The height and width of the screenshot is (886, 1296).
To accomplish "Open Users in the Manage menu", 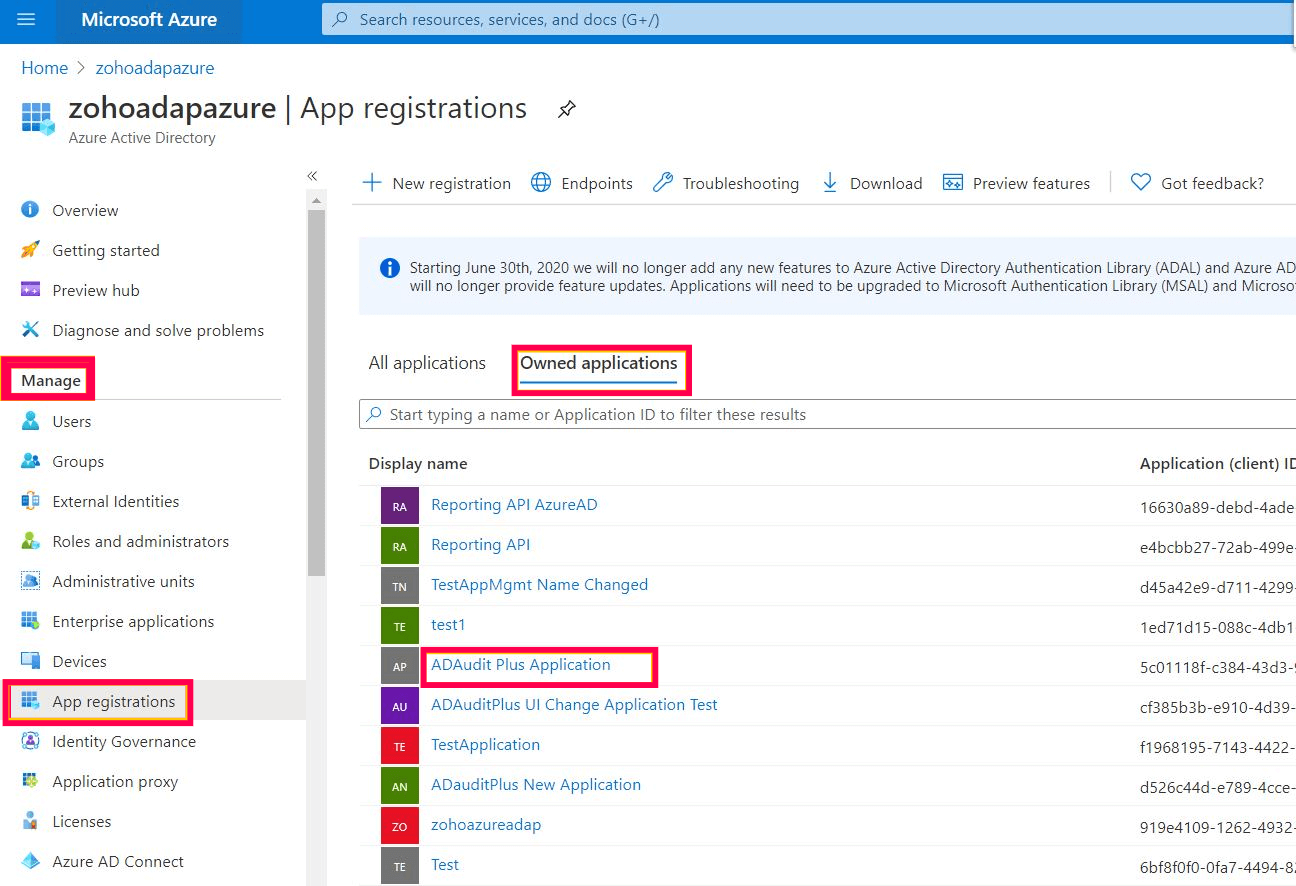I will point(71,422).
